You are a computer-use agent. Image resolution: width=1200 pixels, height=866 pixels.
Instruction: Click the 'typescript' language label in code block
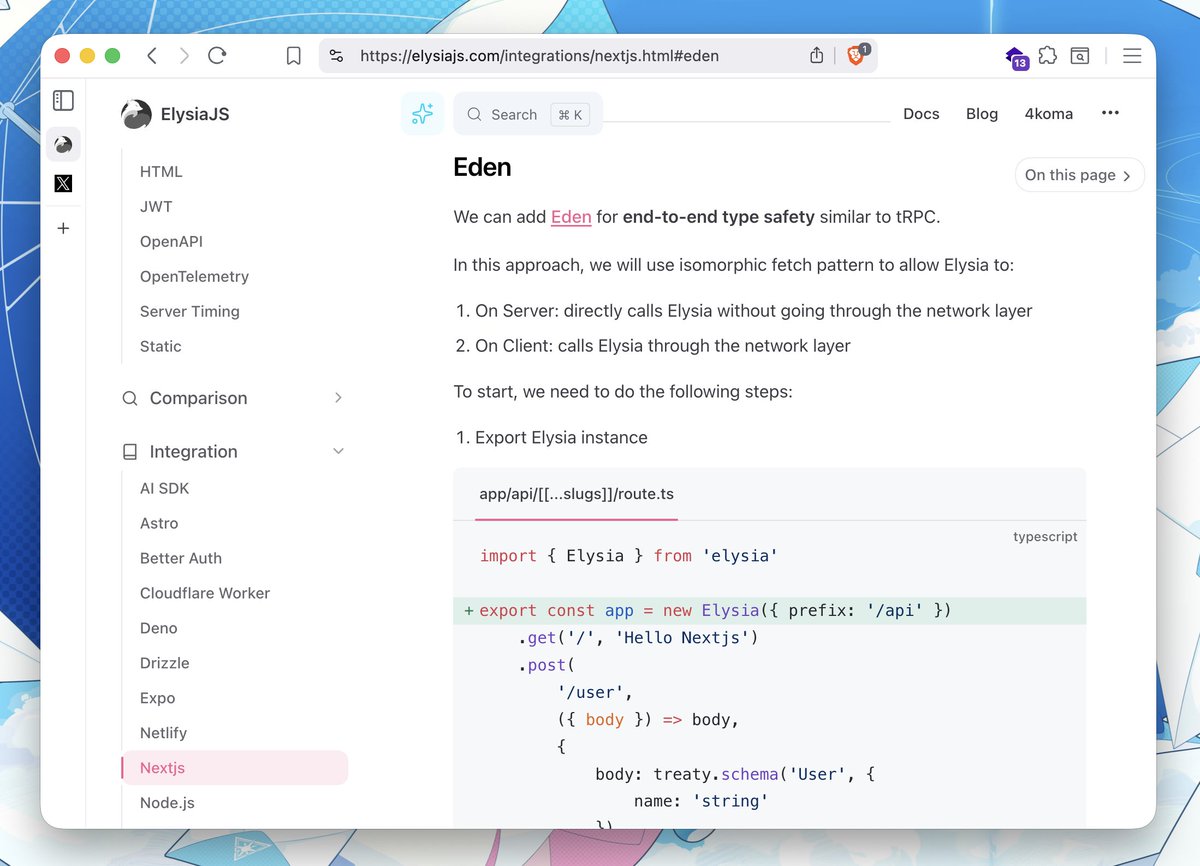[1045, 537]
